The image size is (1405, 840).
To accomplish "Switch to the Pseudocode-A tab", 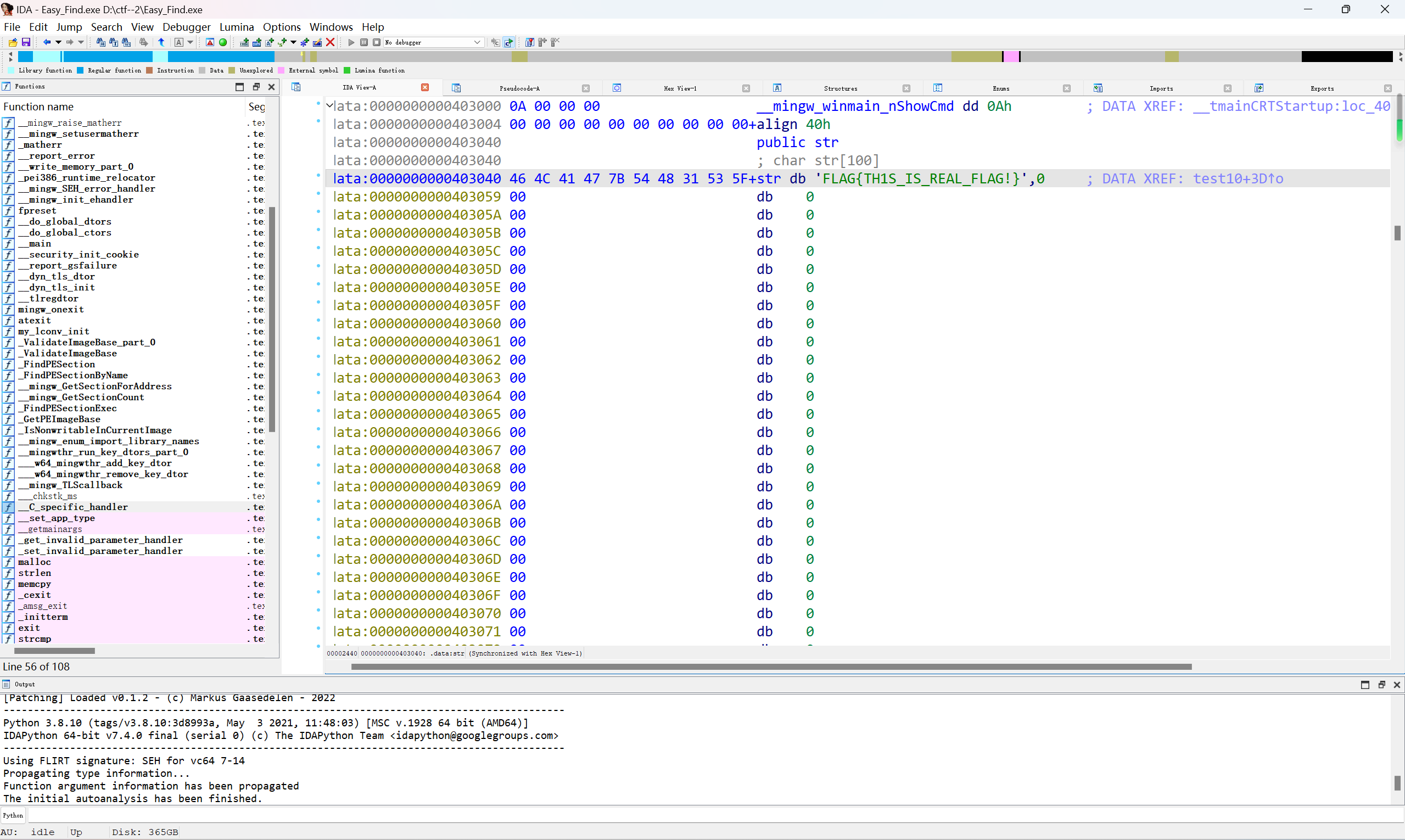I will pos(519,88).
